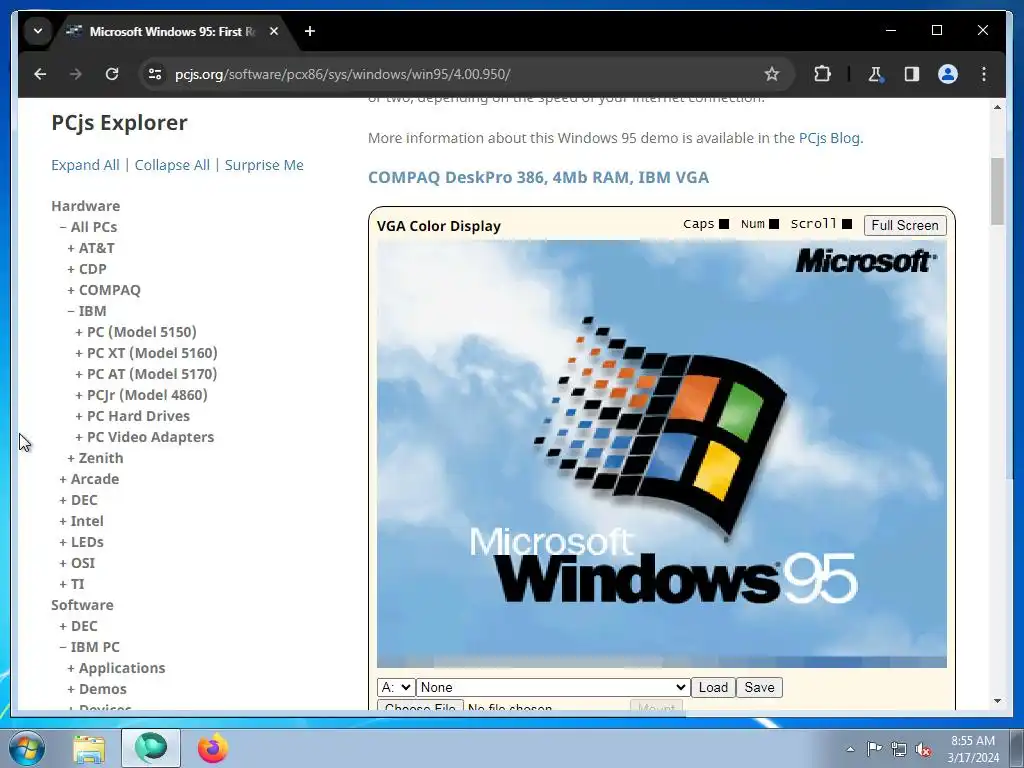Open the tab search dropdown arrow
1024x768 pixels.
point(38,31)
